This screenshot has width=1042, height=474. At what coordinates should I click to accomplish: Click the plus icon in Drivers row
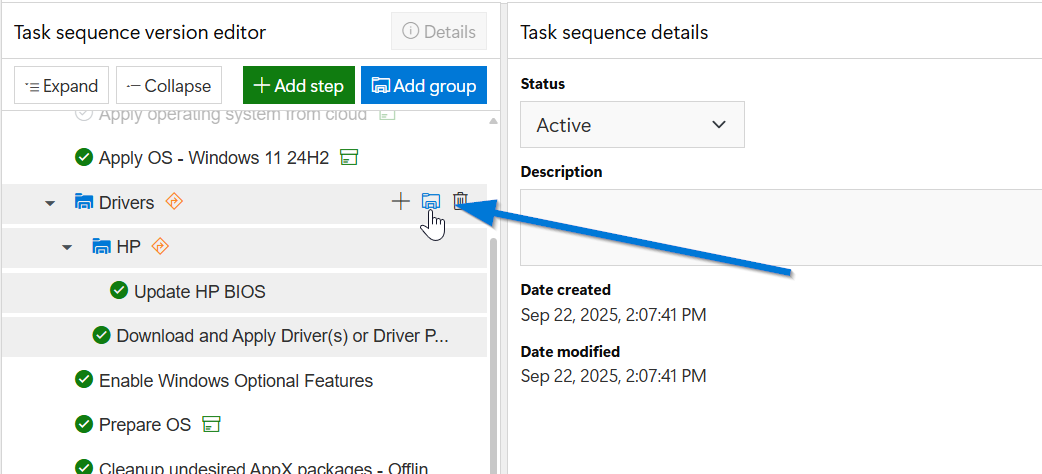click(x=400, y=202)
